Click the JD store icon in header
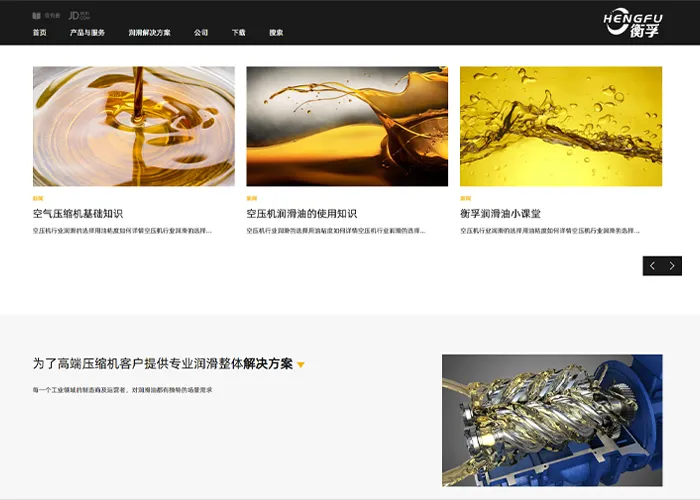700x500 pixels. [x=79, y=16]
